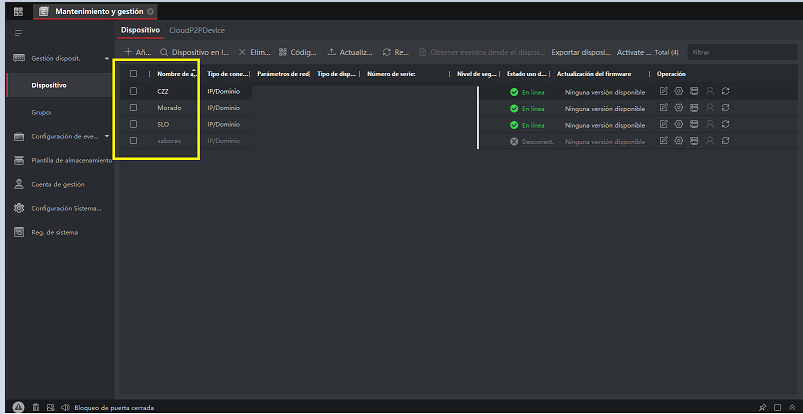
Task: Open the main menu grid icon
Action: [18, 11]
